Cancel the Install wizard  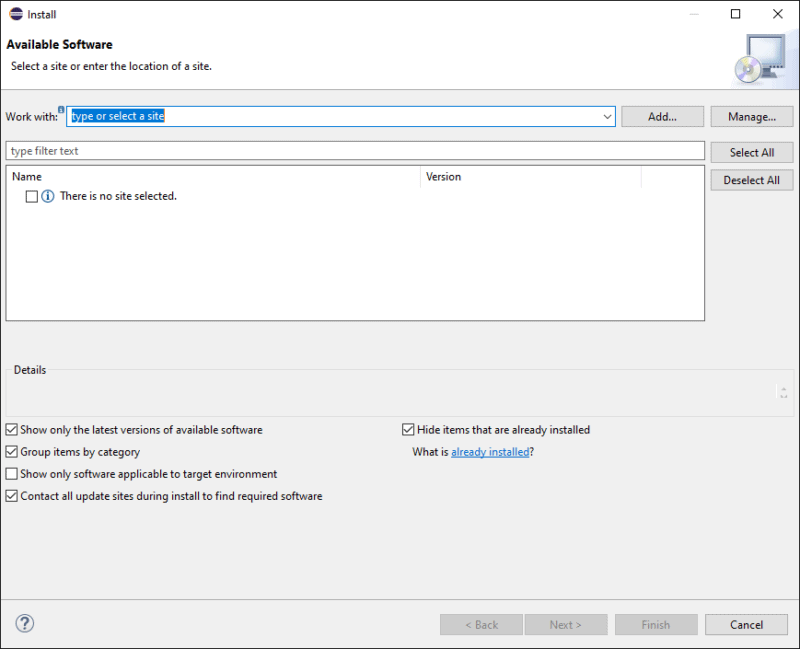click(746, 624)
